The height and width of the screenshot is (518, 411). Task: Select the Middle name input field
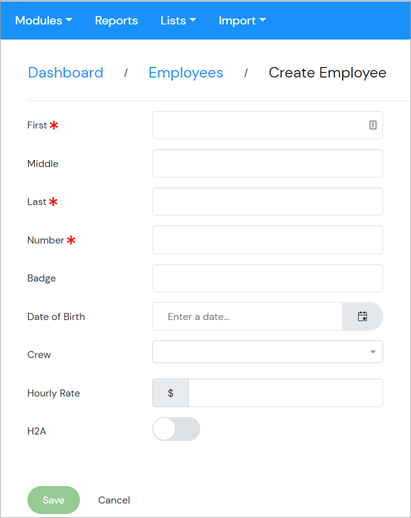click(x=267, y=163)
